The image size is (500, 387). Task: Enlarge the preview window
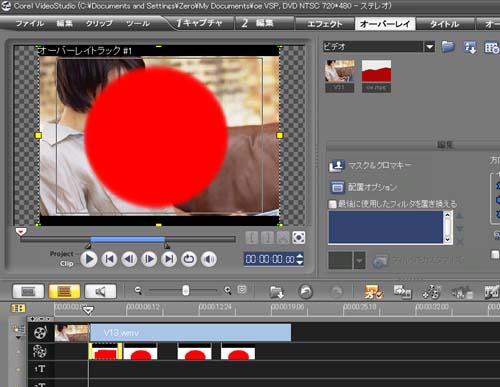coord(299,238)
